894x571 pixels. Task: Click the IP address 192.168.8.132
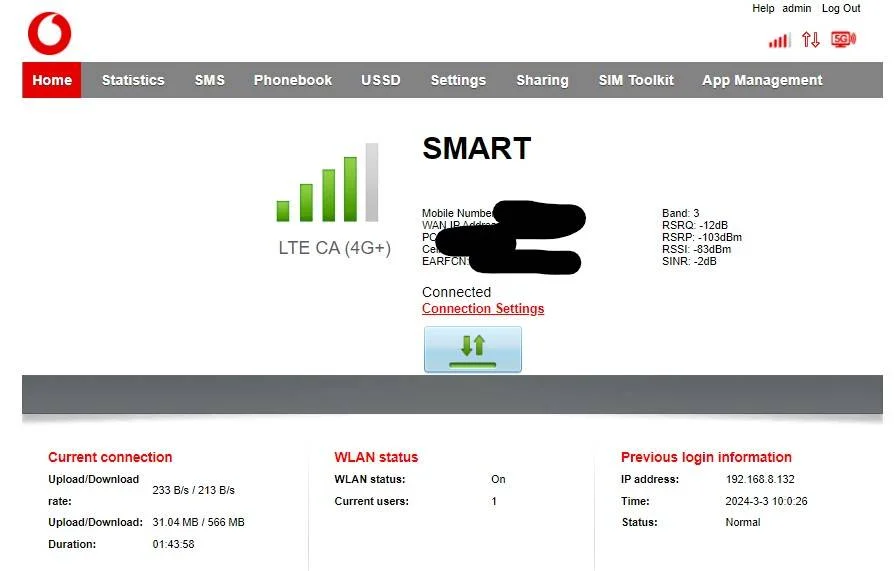[x=760, y=479]
